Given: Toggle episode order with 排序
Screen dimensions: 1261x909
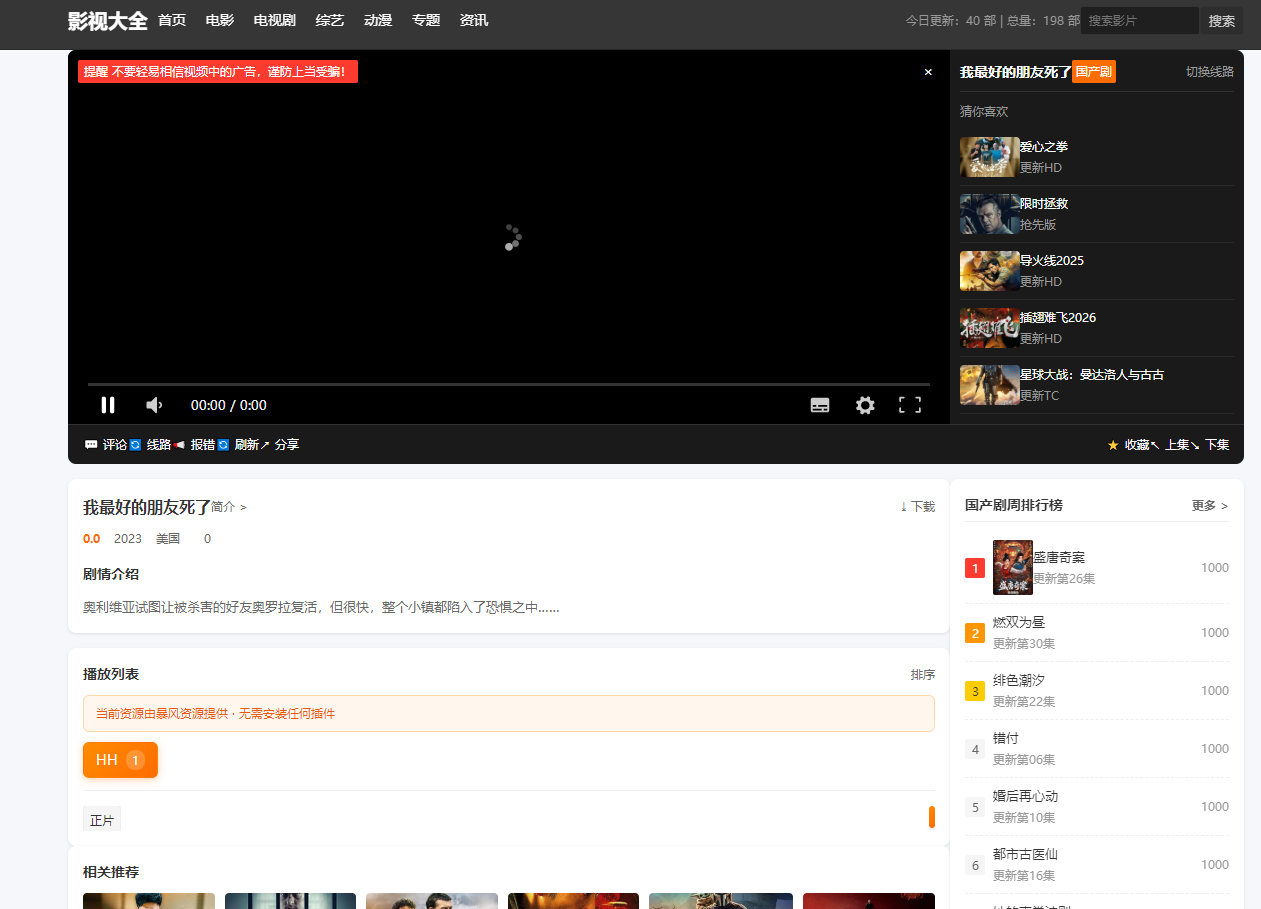Looking at the screenshot, I should click(x=922, y=675).
